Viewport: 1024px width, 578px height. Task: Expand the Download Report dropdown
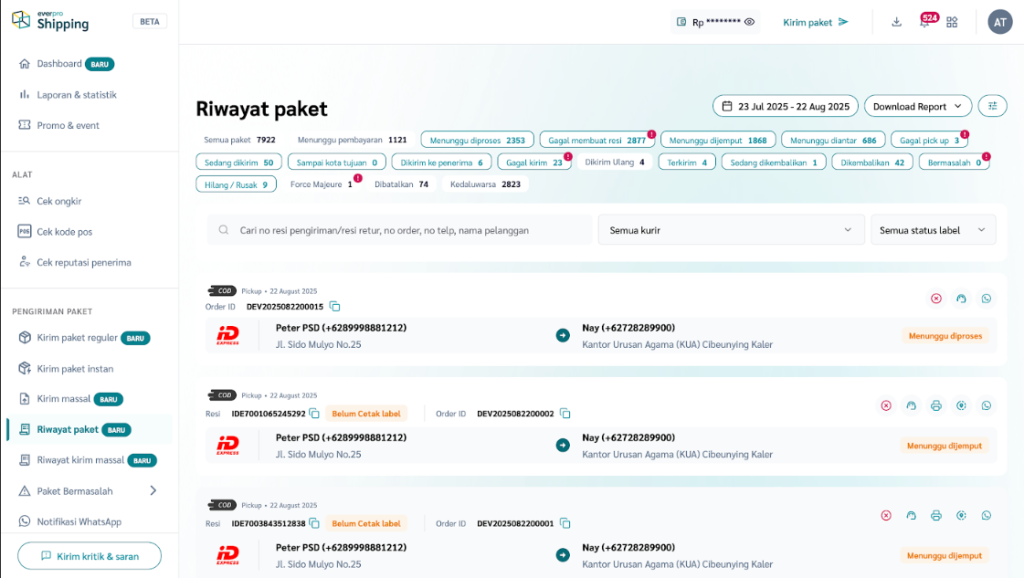tap(917, 106)
